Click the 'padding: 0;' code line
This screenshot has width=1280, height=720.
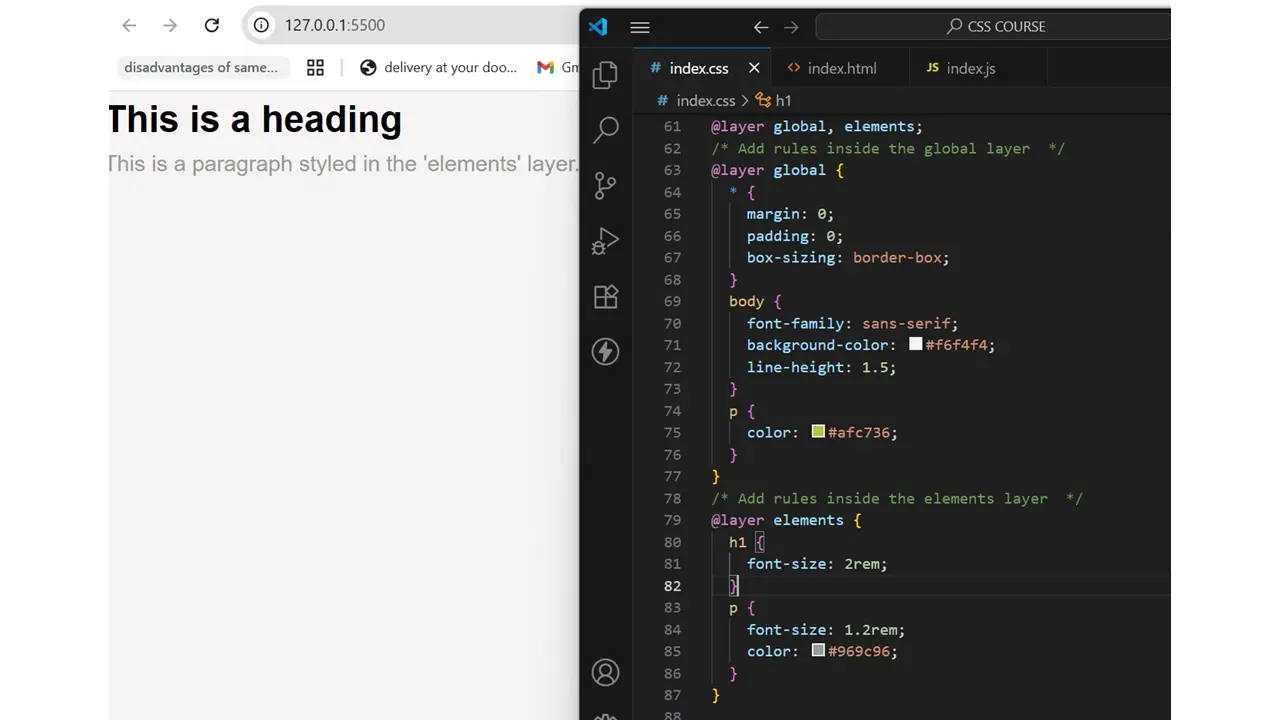(795, 236)
